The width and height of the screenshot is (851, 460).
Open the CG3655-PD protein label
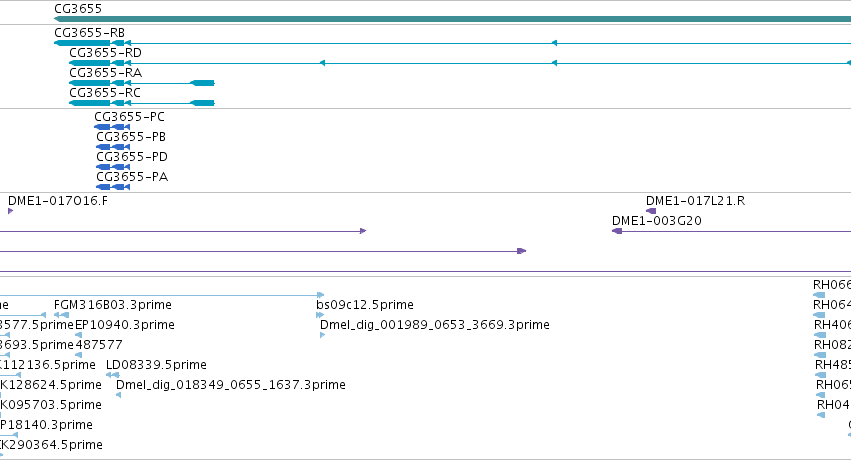coord(132,157)
